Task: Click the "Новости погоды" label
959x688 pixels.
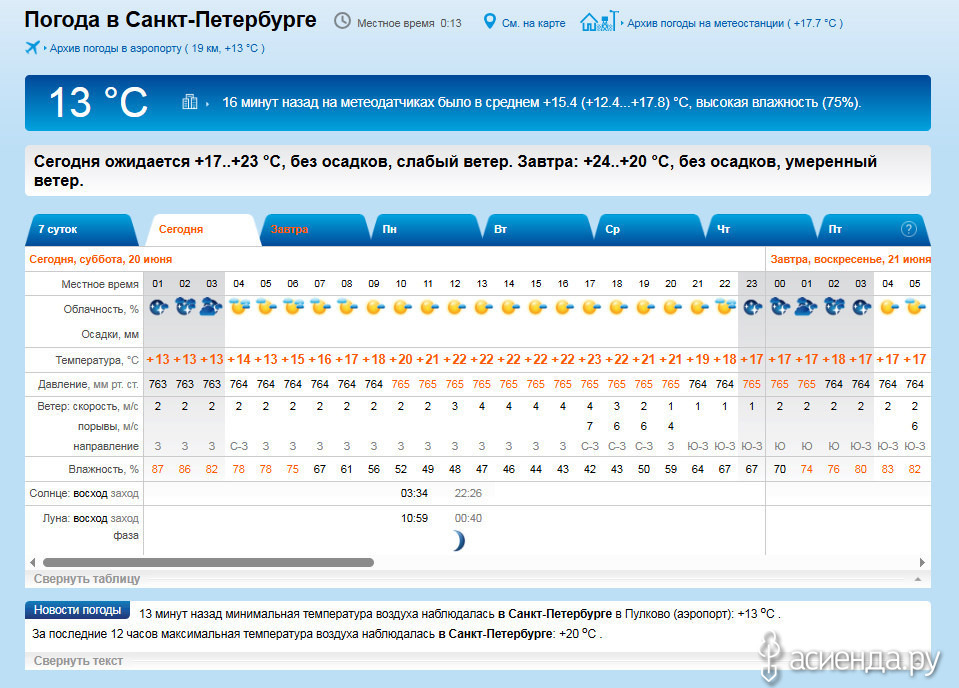Action: [x=77, y=610]
